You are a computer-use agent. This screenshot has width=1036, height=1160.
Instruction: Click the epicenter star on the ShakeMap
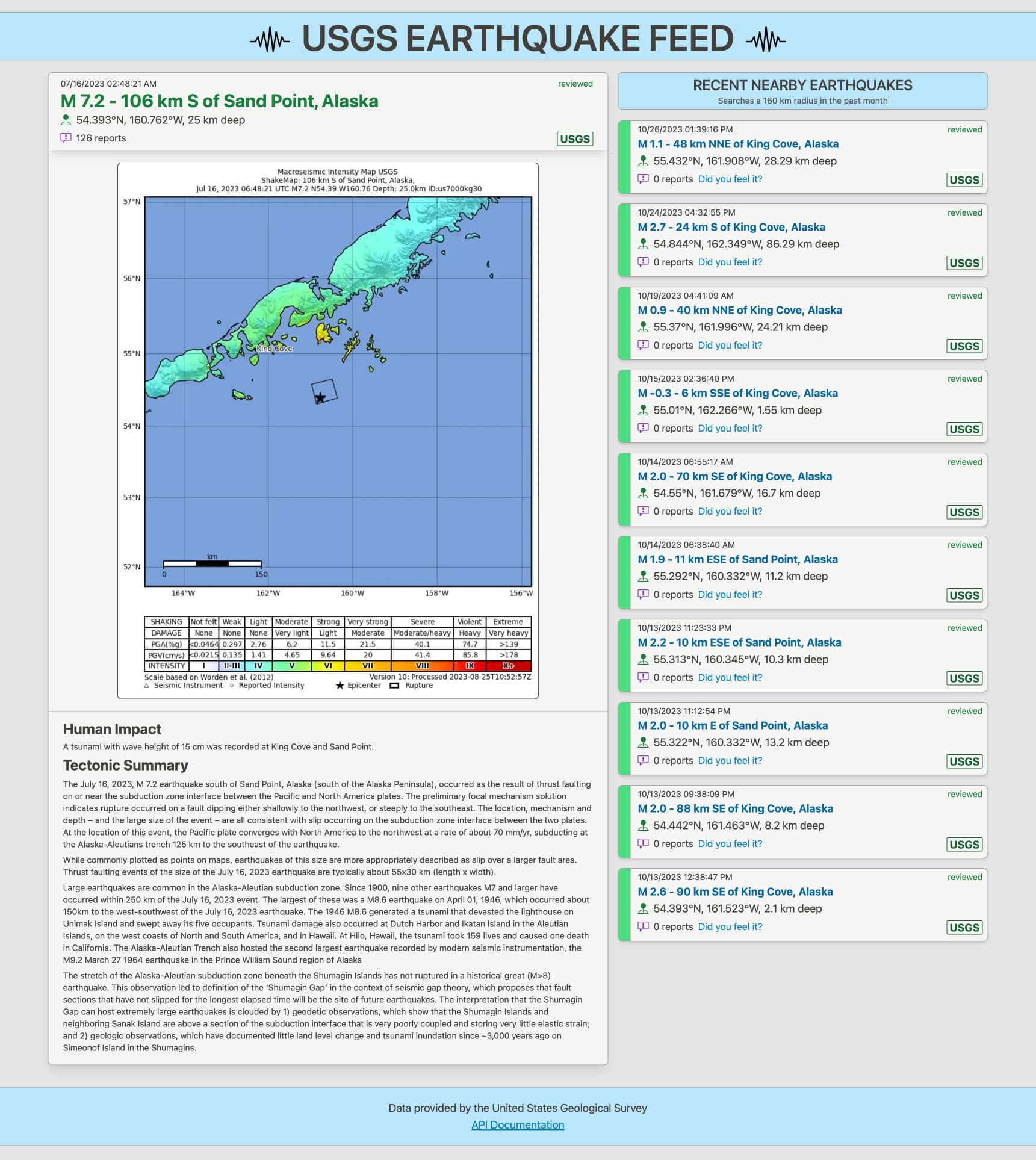coord(321,397)
